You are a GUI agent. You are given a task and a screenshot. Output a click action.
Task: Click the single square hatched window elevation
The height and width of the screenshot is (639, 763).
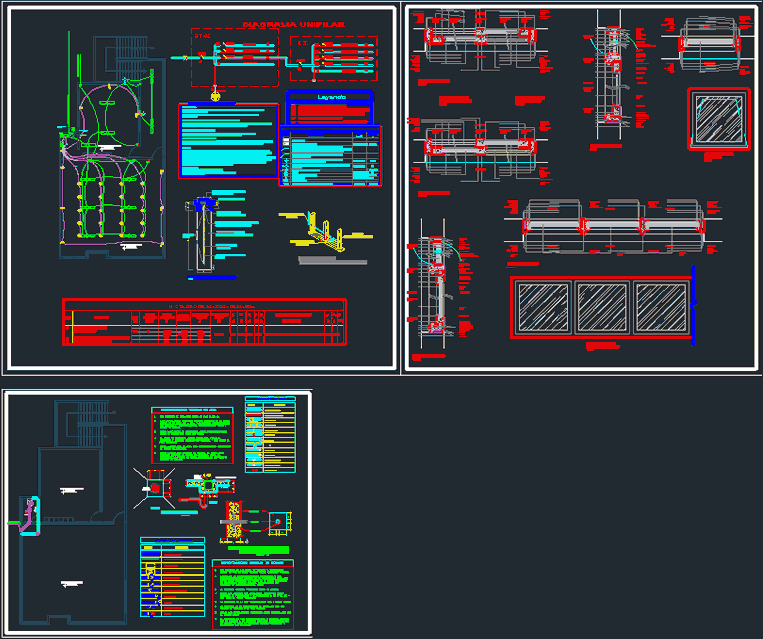click(719, 119)
